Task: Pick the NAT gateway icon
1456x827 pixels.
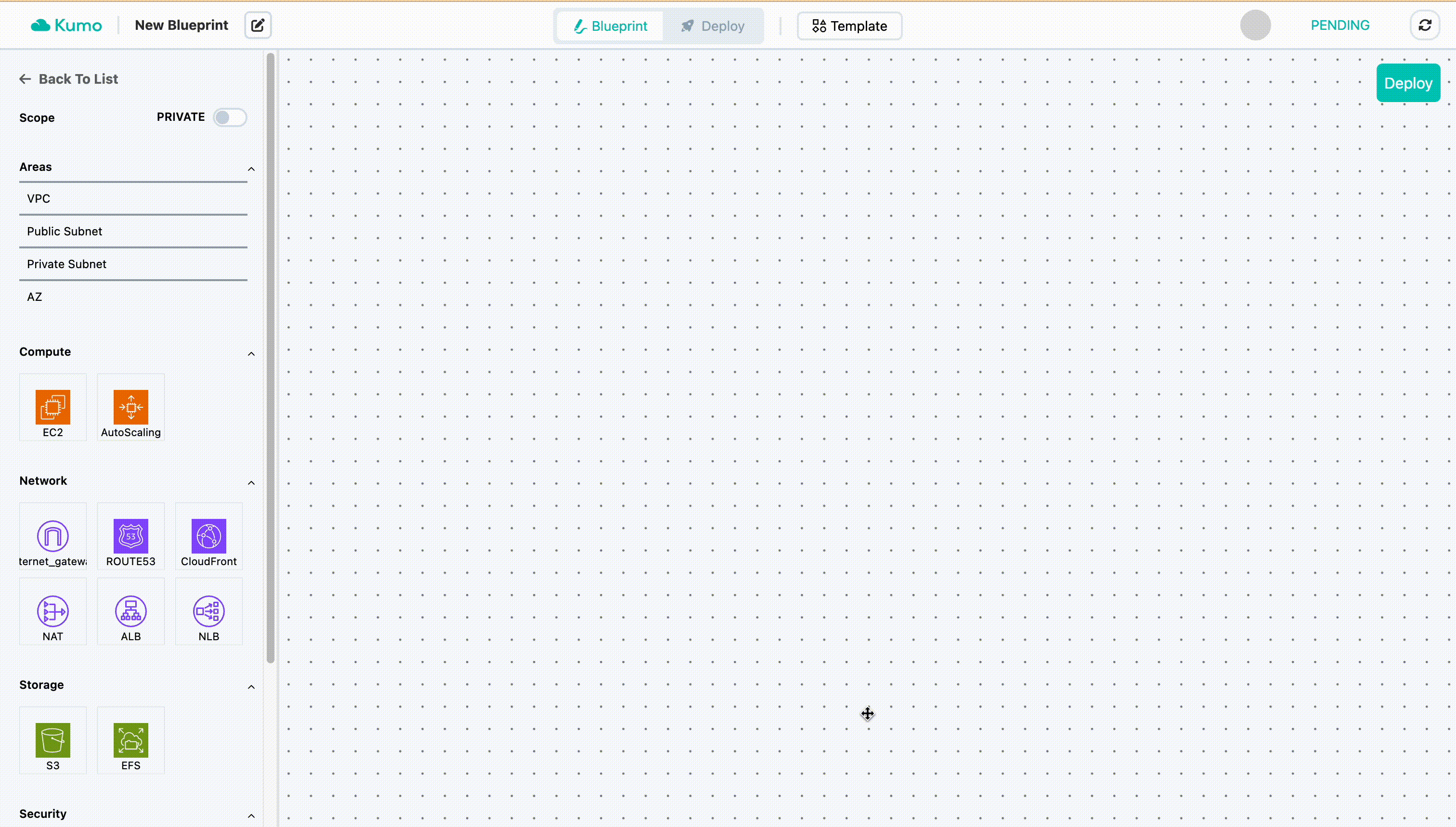Action: [x=53, y=611]
